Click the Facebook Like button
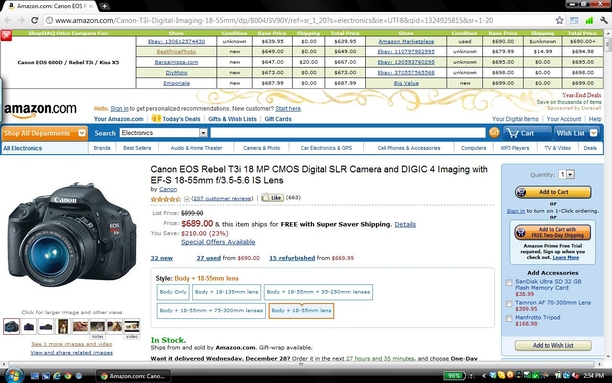Viewport: 612px width, 383px height. [x=272, y=198]
